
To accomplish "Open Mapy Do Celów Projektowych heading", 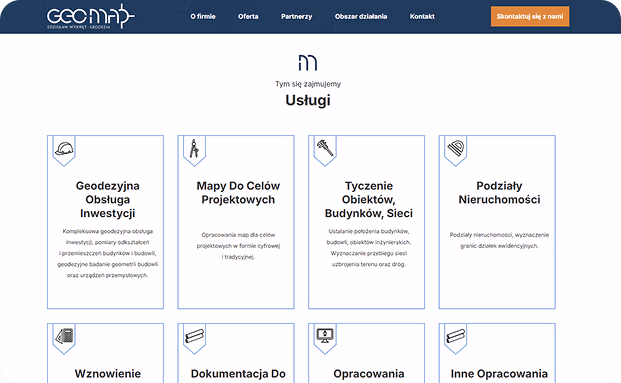I will (x=238, y=192).
